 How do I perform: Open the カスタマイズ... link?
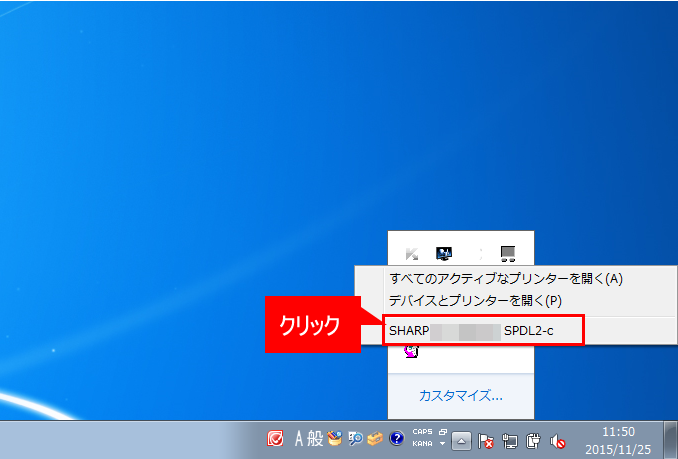pyautogui.click(x=461, y=395)
